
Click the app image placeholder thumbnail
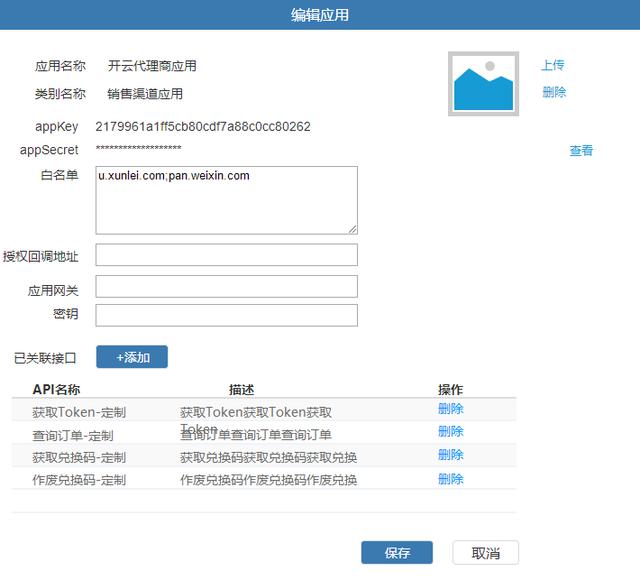483,84
